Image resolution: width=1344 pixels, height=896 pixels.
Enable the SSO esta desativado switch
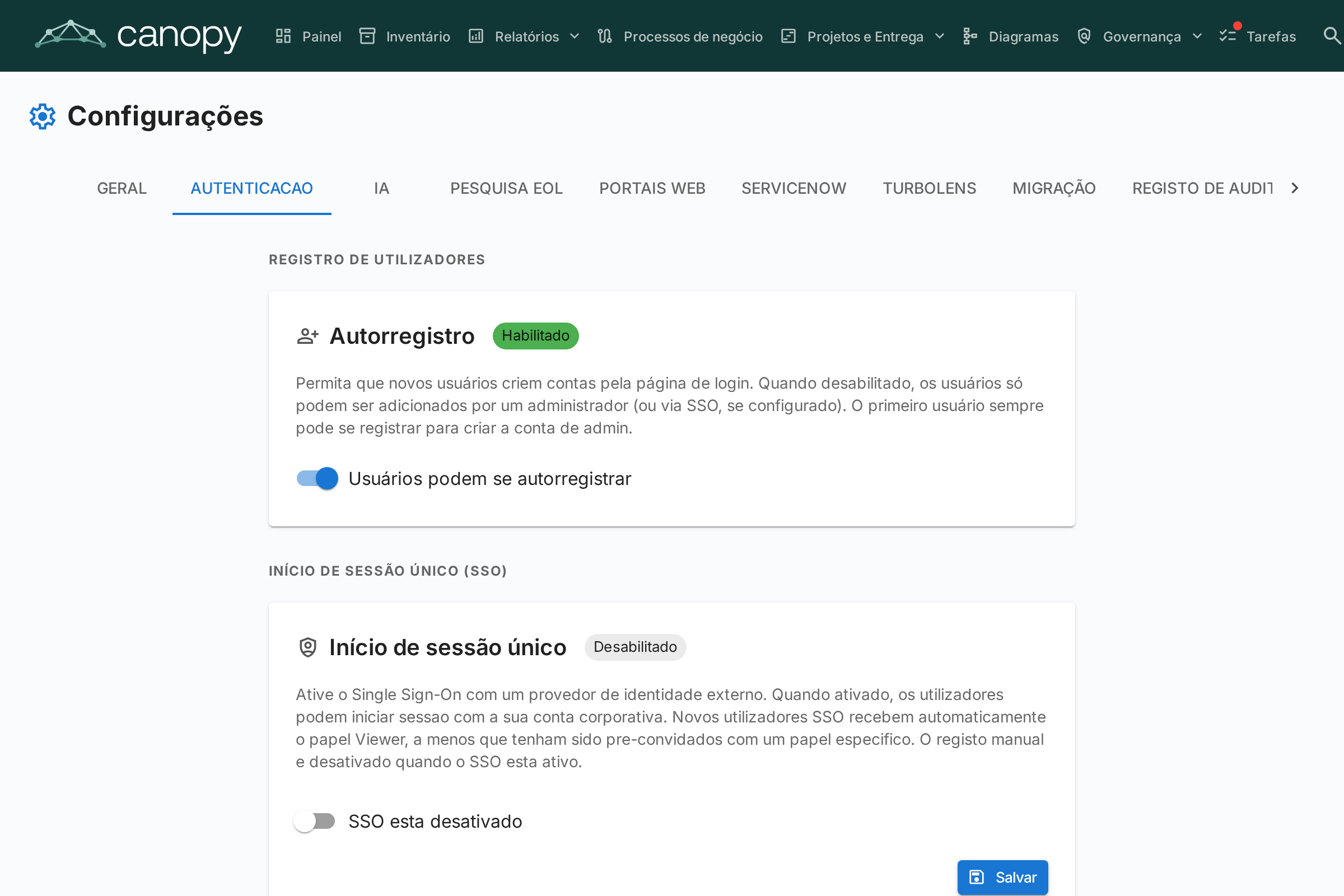[x=314, y=821]
